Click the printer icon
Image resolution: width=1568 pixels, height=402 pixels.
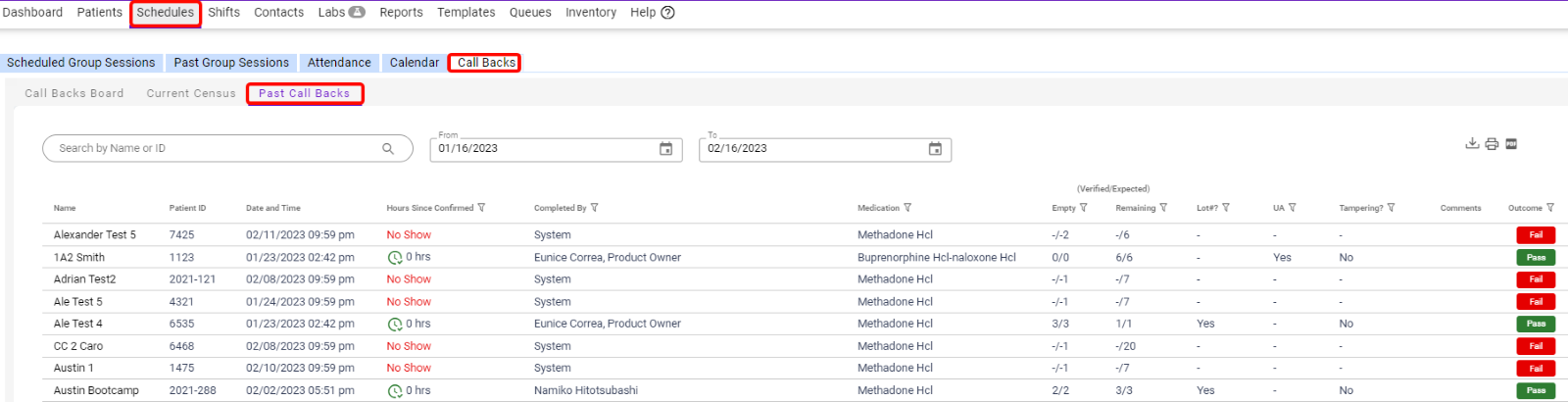click(x=1492, y=144)
